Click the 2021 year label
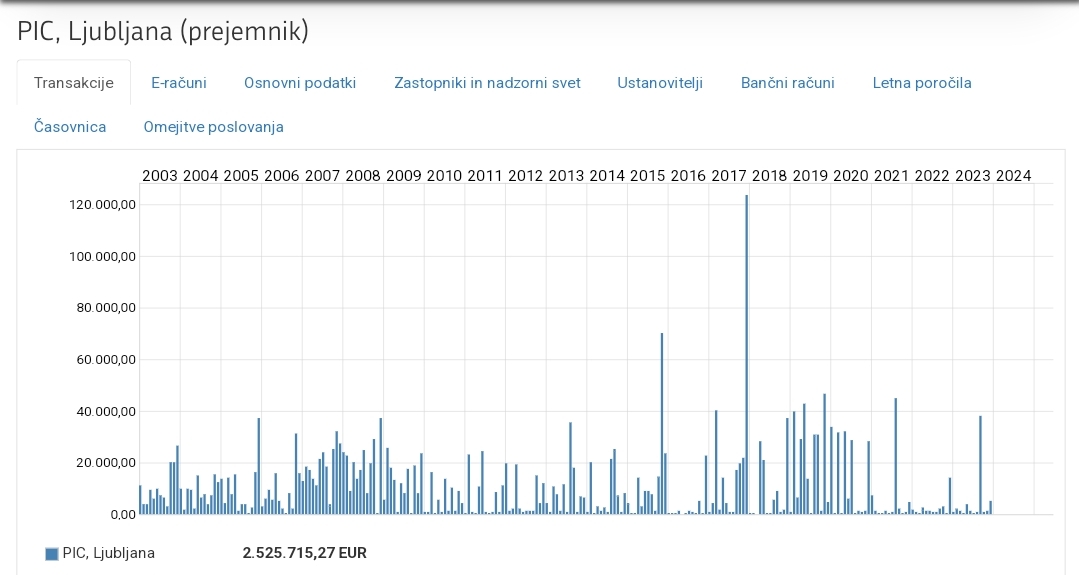This screenshot has height=575, width=1079. 891,176
